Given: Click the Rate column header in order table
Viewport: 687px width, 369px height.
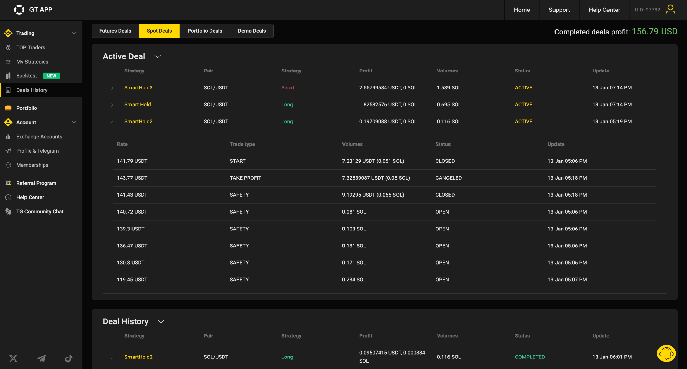Looking at the screenshot, I should pyautogui.click(x=122, y=144).
